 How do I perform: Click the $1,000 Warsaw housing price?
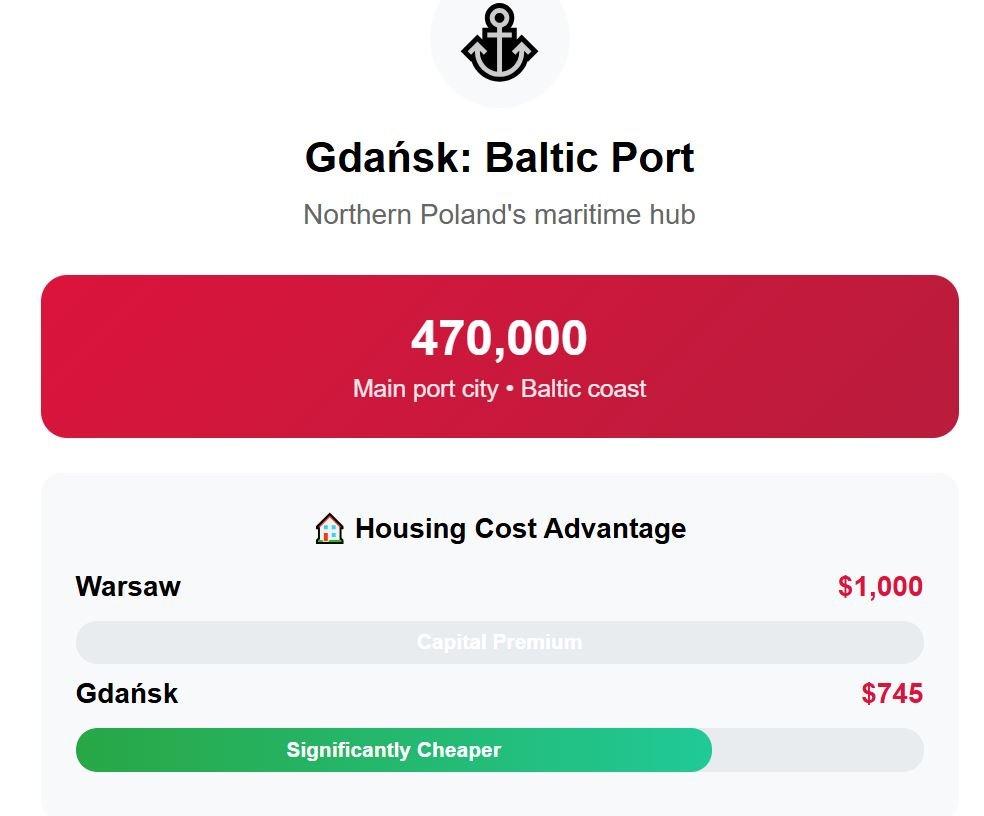coord(880,587)
